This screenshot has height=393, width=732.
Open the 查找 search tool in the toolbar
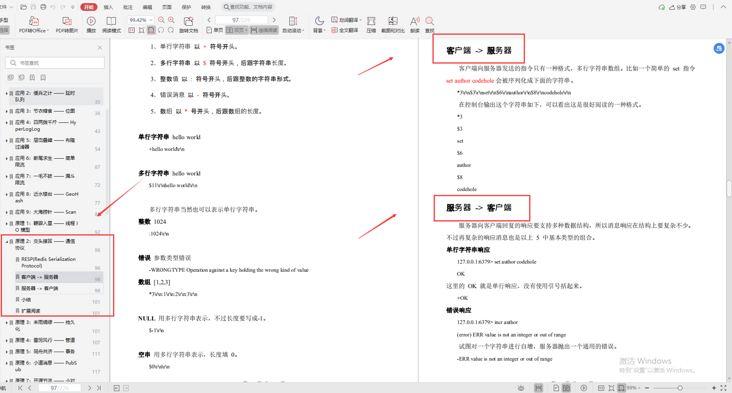(429, 25)
